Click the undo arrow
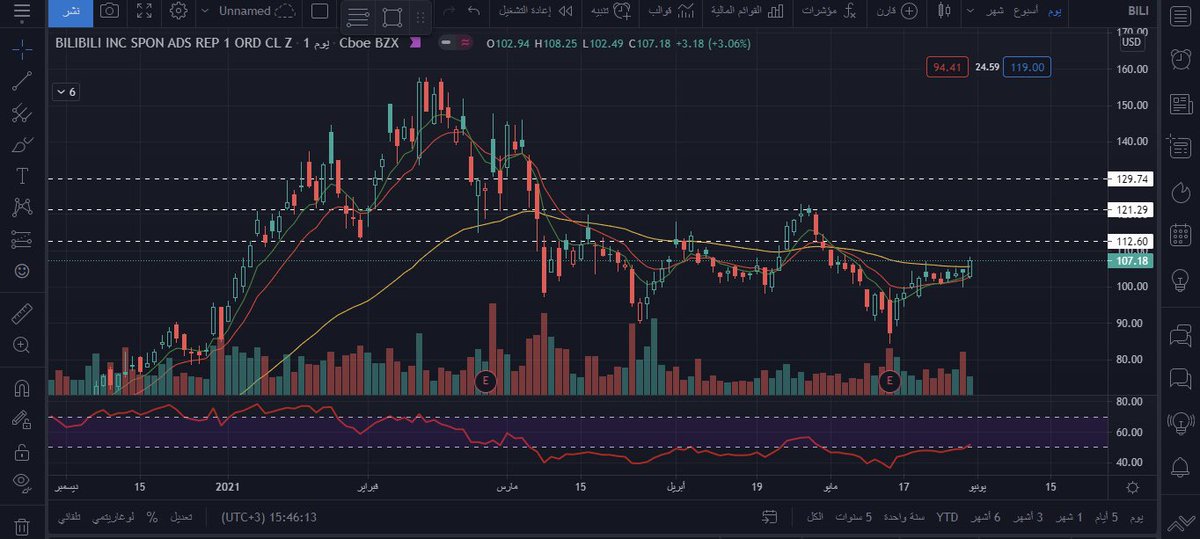 coord(473,11)
